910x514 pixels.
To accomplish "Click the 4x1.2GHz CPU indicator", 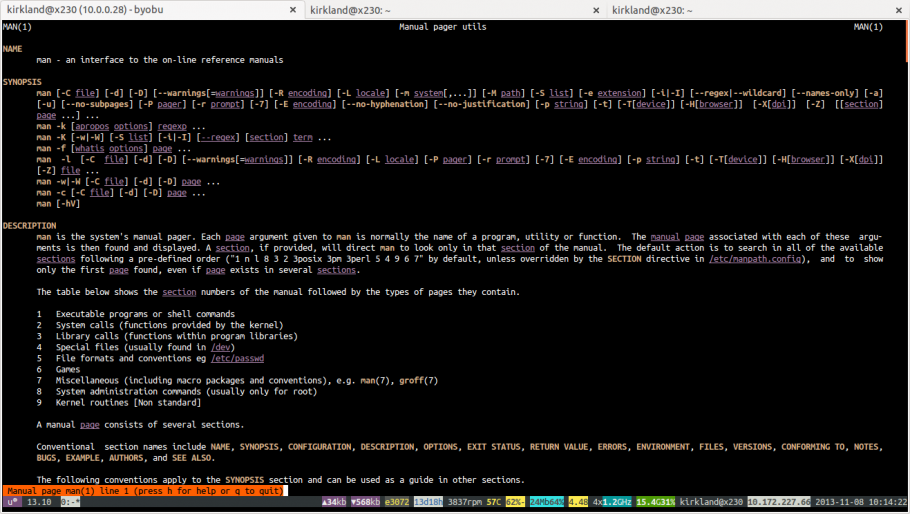I will [613, 502].
